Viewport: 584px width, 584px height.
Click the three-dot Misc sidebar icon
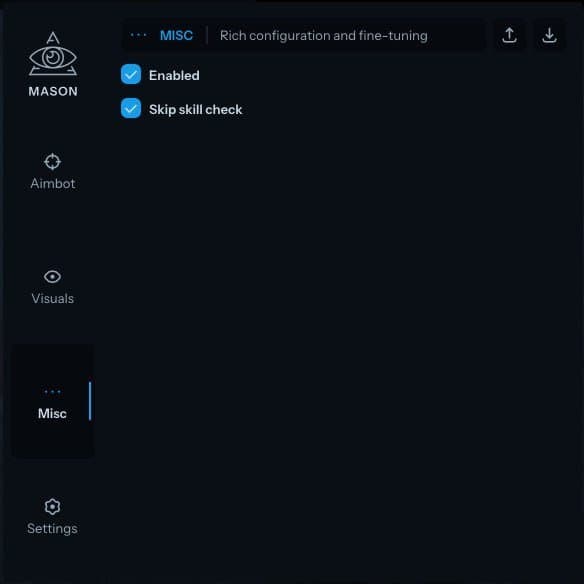coord(53,392)
